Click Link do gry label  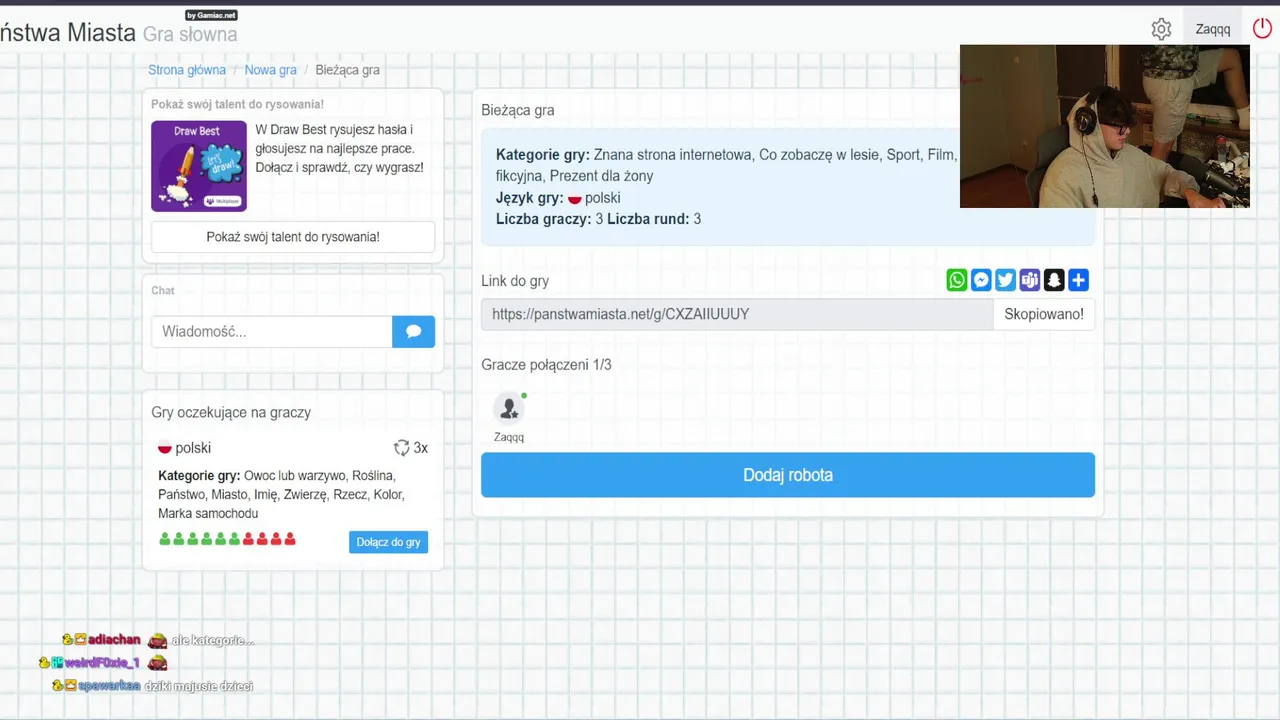515,281
